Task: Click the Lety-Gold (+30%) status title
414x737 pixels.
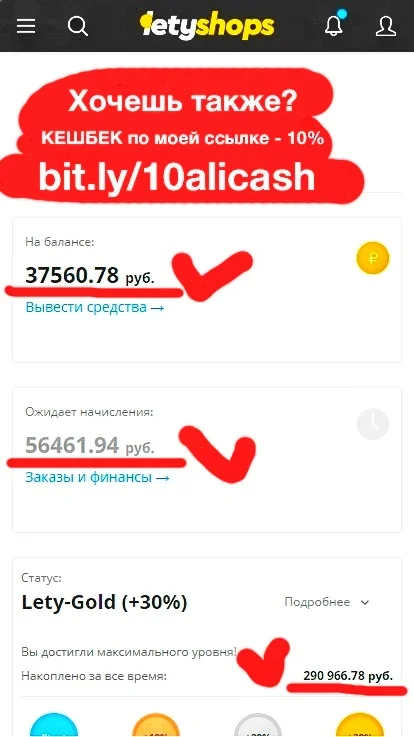Action: (104, 602)
